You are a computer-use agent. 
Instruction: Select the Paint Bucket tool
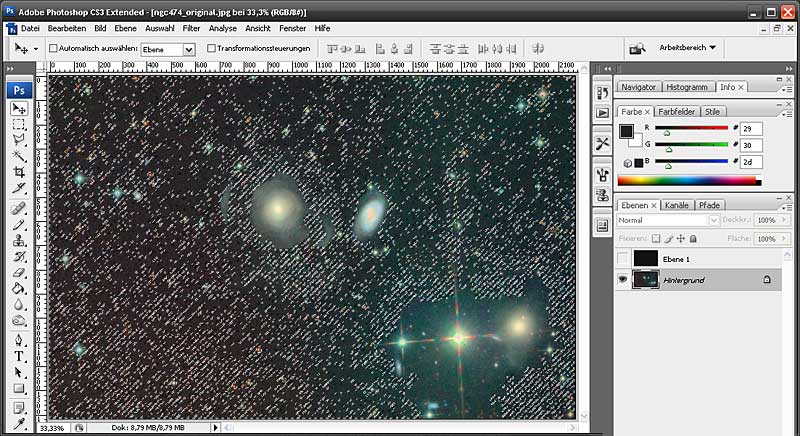pyautogui.click(x=19, y=289)
